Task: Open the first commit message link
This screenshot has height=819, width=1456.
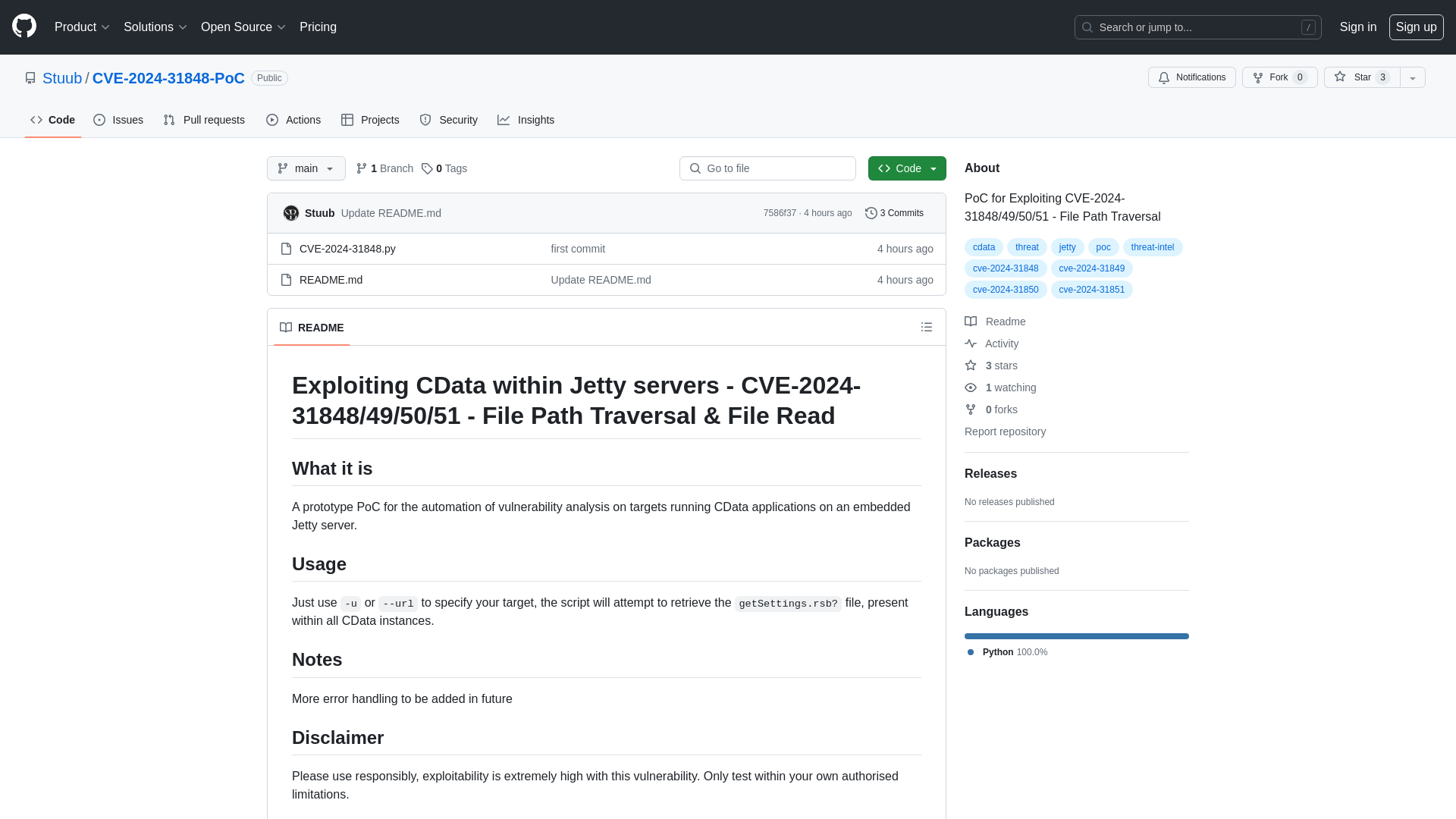Action: 578,249
